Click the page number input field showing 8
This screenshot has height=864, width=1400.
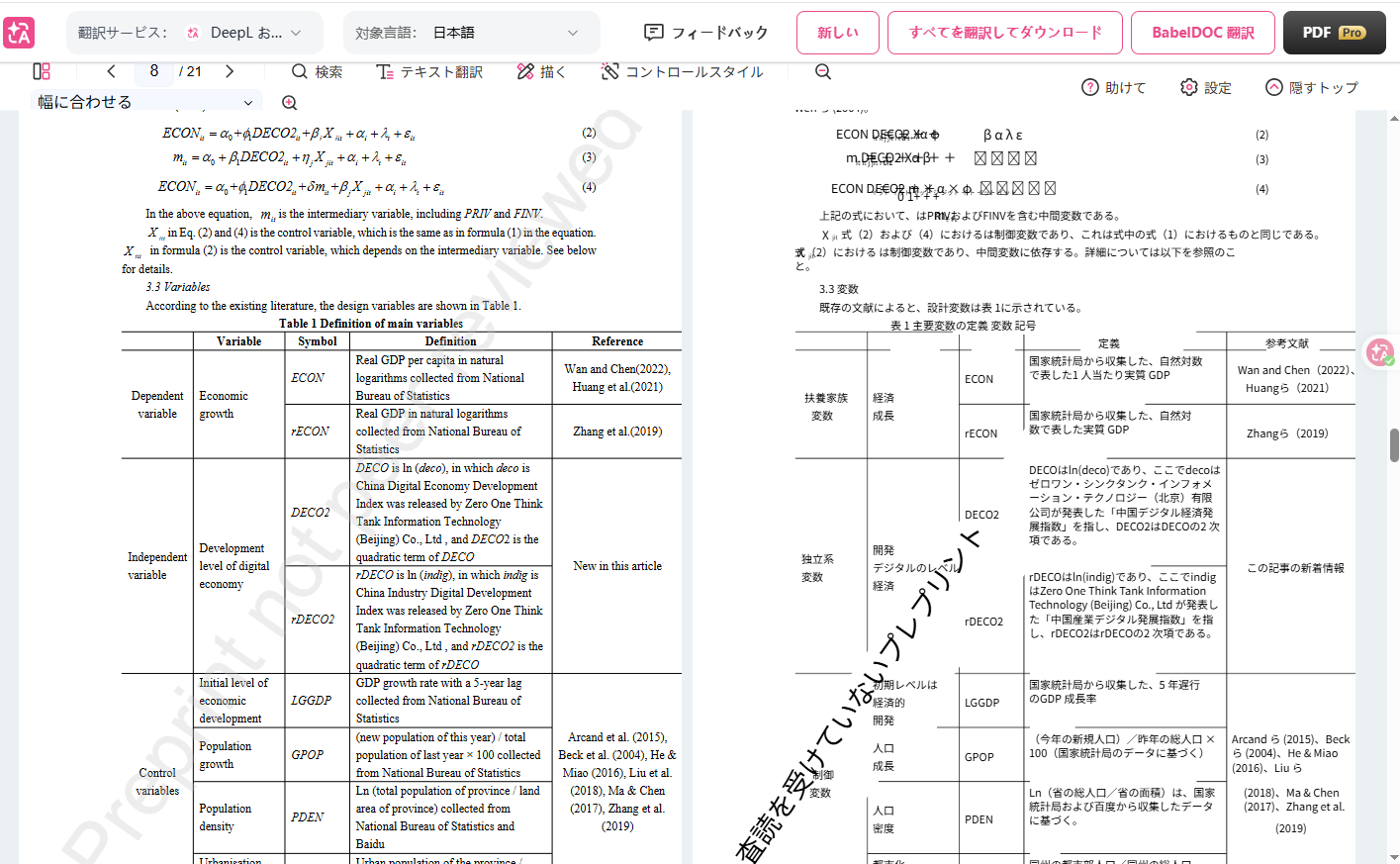(x=154, y=71)
